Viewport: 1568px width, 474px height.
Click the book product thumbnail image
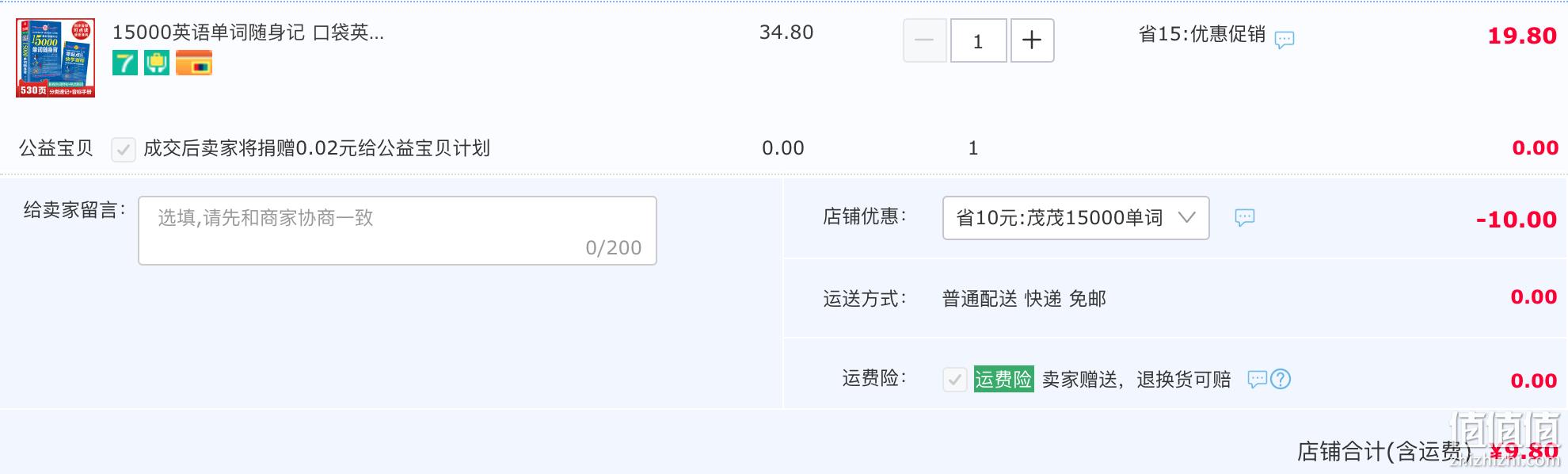(55, 58)
